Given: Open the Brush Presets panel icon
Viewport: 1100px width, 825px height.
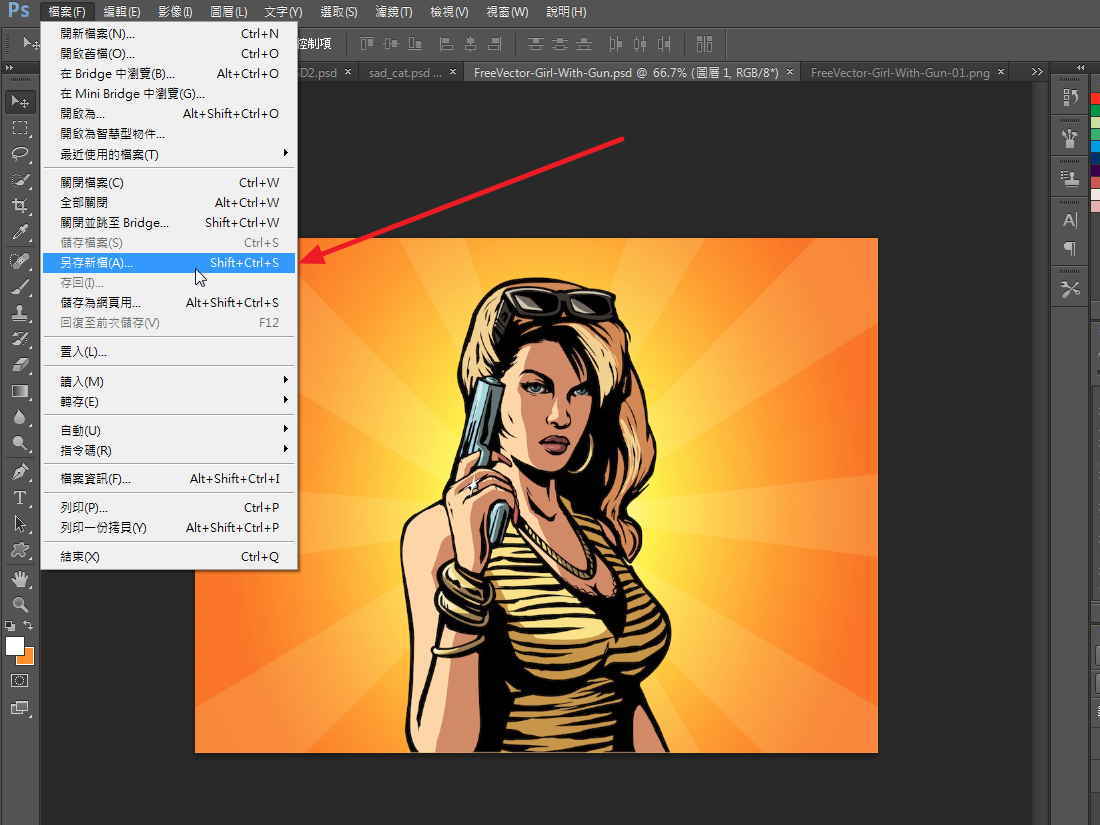Looking at the screenshot, I should (1070, 138).
